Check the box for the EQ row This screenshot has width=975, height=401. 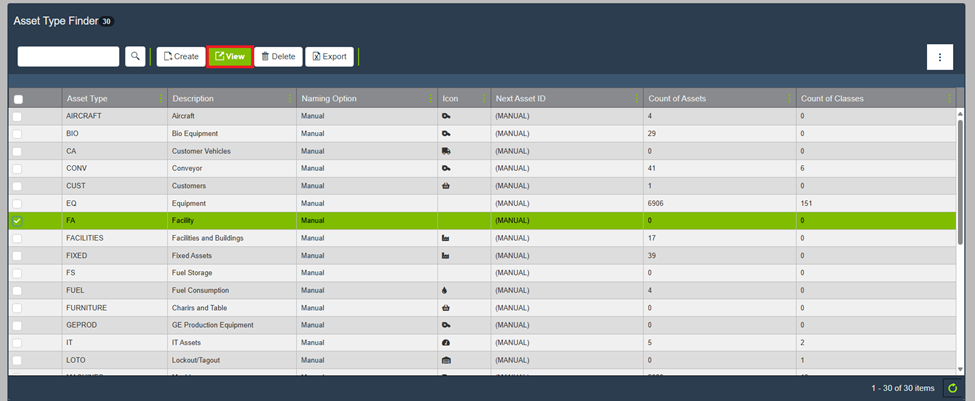[18, 203]
